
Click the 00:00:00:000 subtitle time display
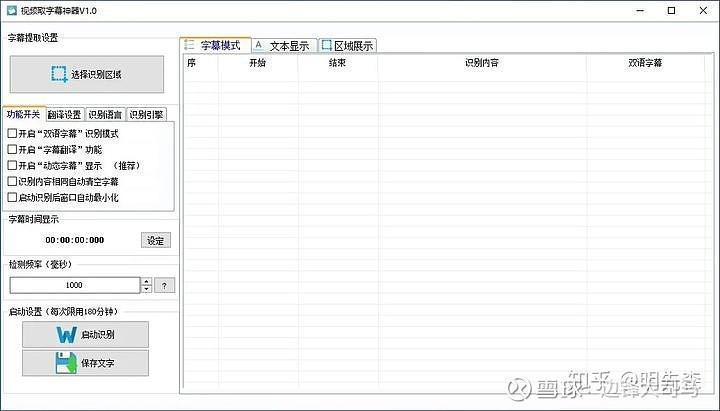(x=74, y=240)
